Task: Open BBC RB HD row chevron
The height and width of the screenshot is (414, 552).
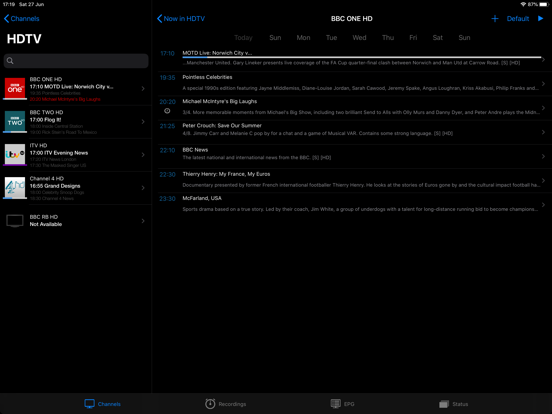Action: coord(143,221)
